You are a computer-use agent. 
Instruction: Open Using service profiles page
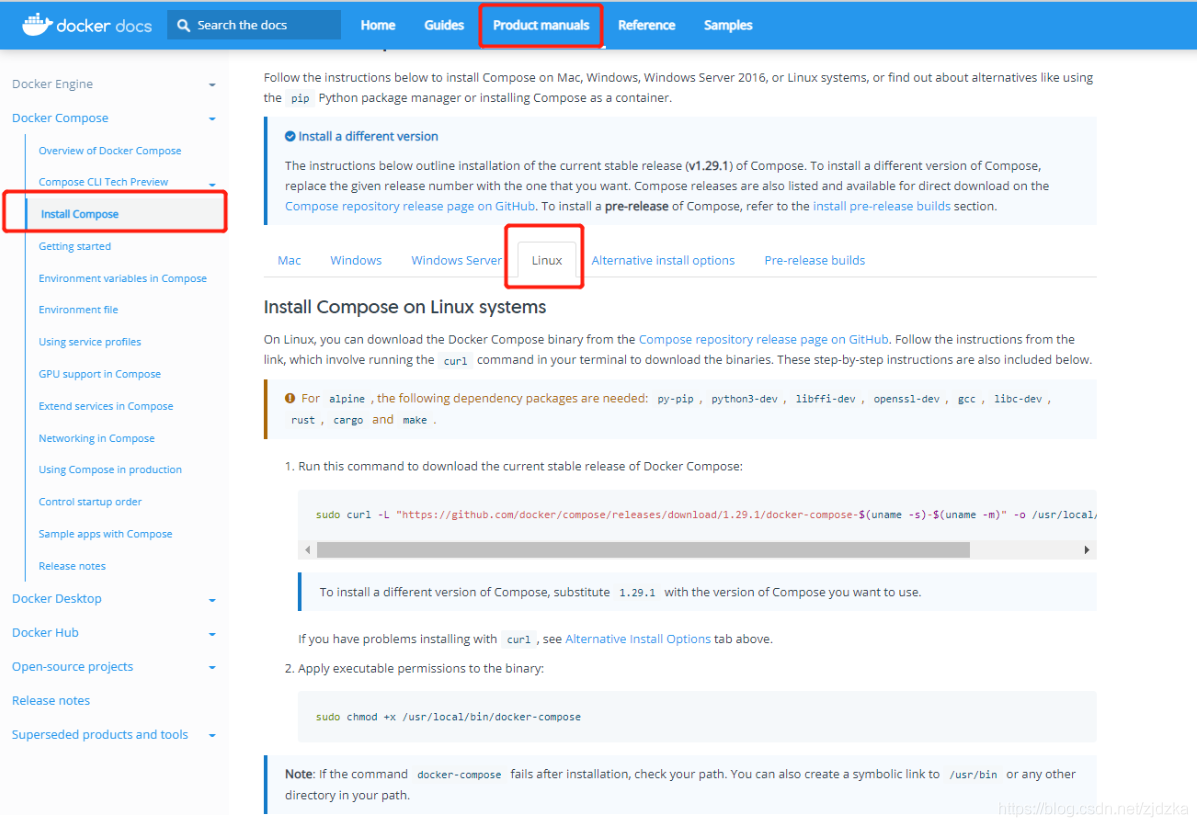(90, 342)
